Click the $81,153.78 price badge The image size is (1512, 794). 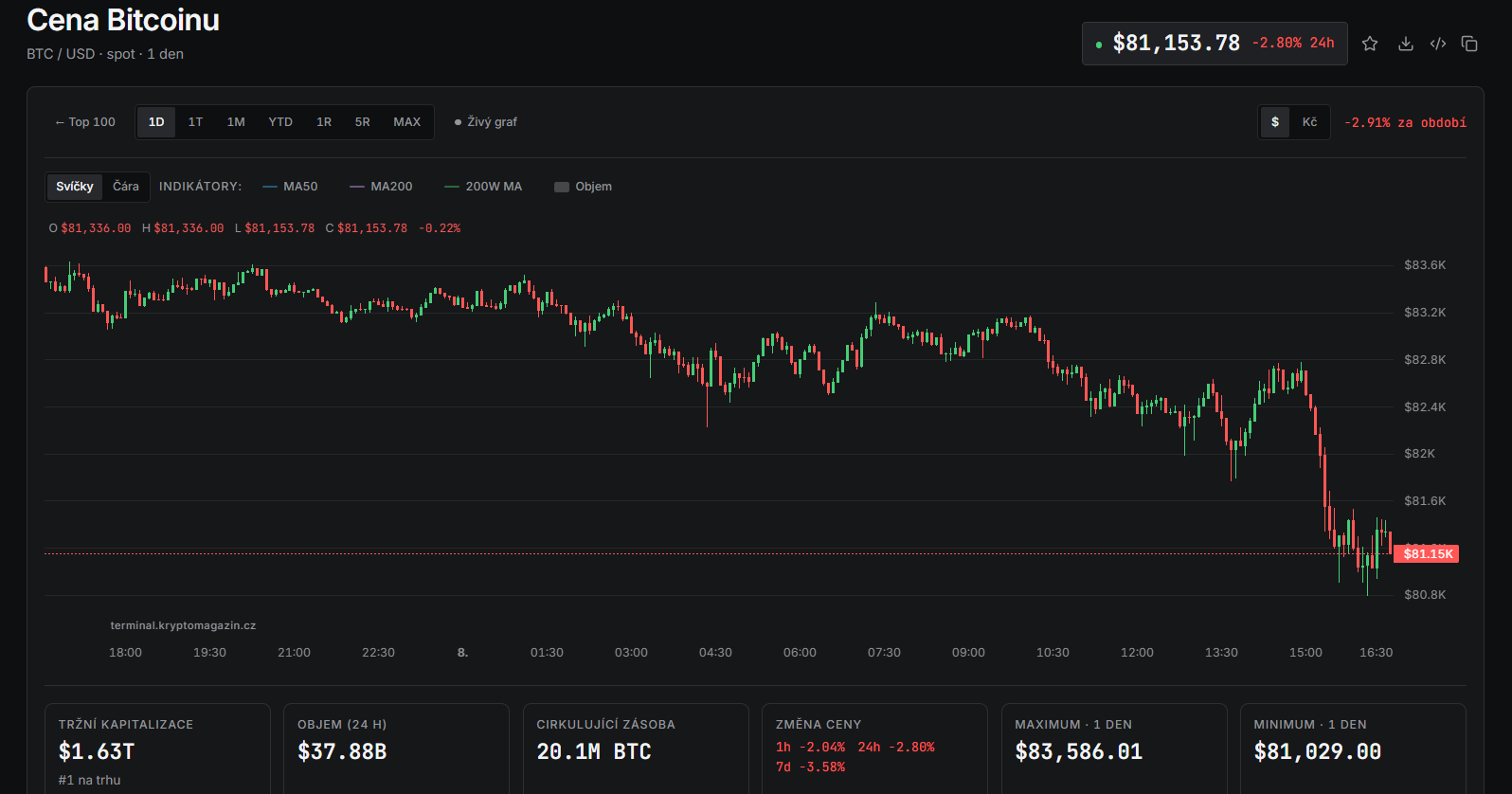pos(1215,44)
